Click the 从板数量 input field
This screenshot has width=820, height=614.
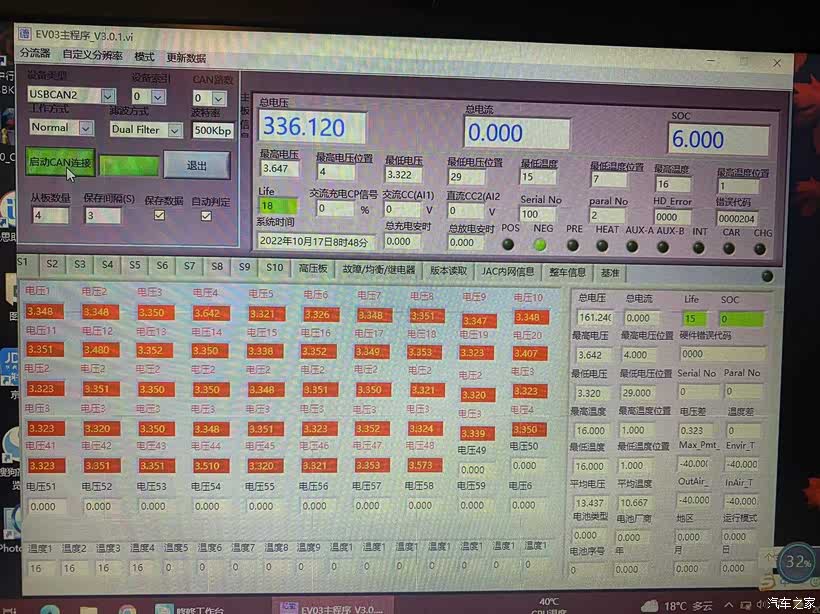49,215
